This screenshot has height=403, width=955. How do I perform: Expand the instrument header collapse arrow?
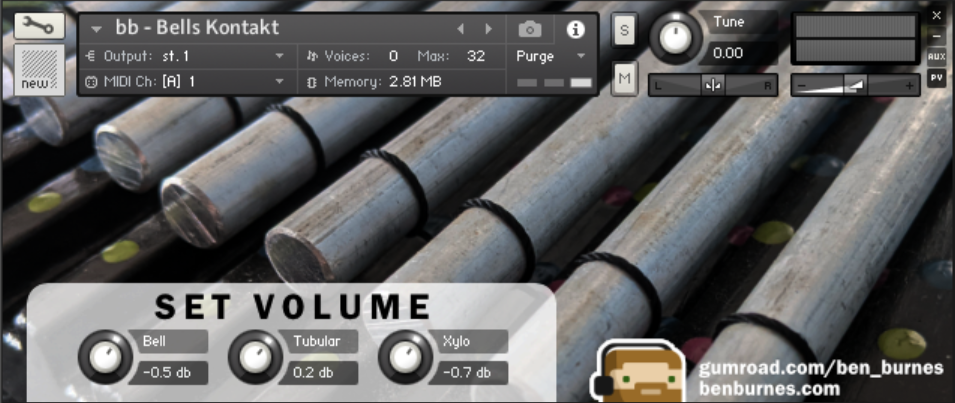(x=96, y=29)
